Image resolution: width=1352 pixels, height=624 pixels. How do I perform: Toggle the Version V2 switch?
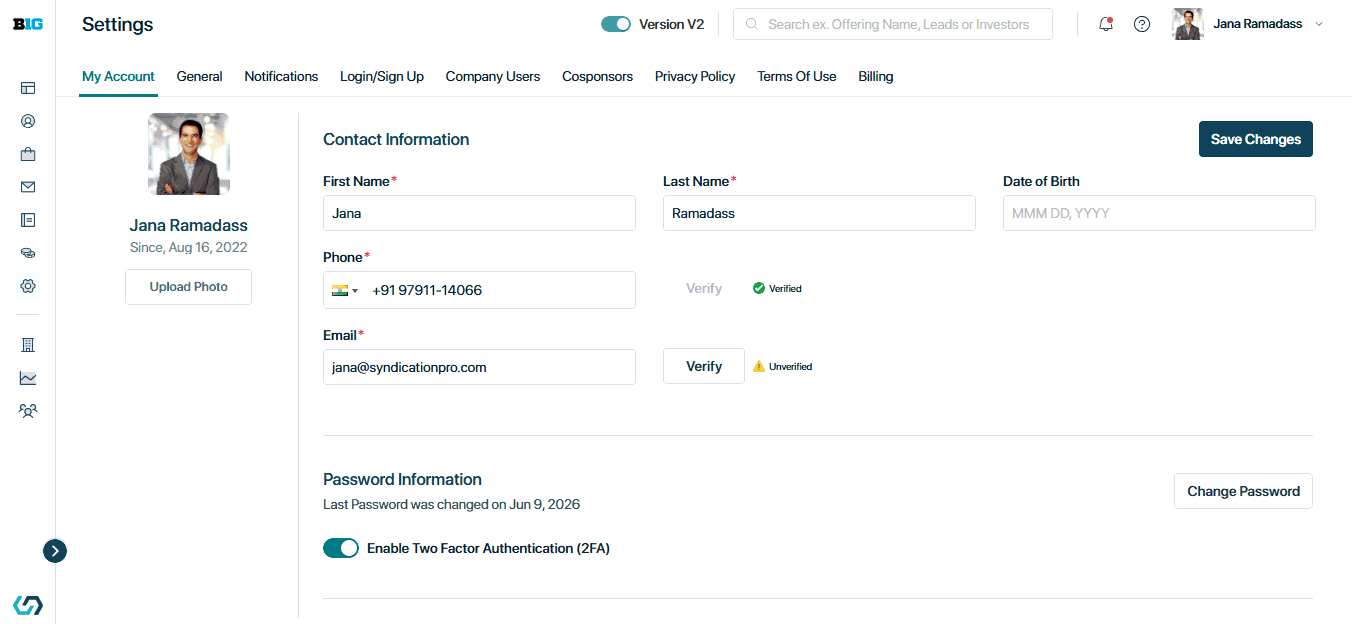tap(616, 24)
